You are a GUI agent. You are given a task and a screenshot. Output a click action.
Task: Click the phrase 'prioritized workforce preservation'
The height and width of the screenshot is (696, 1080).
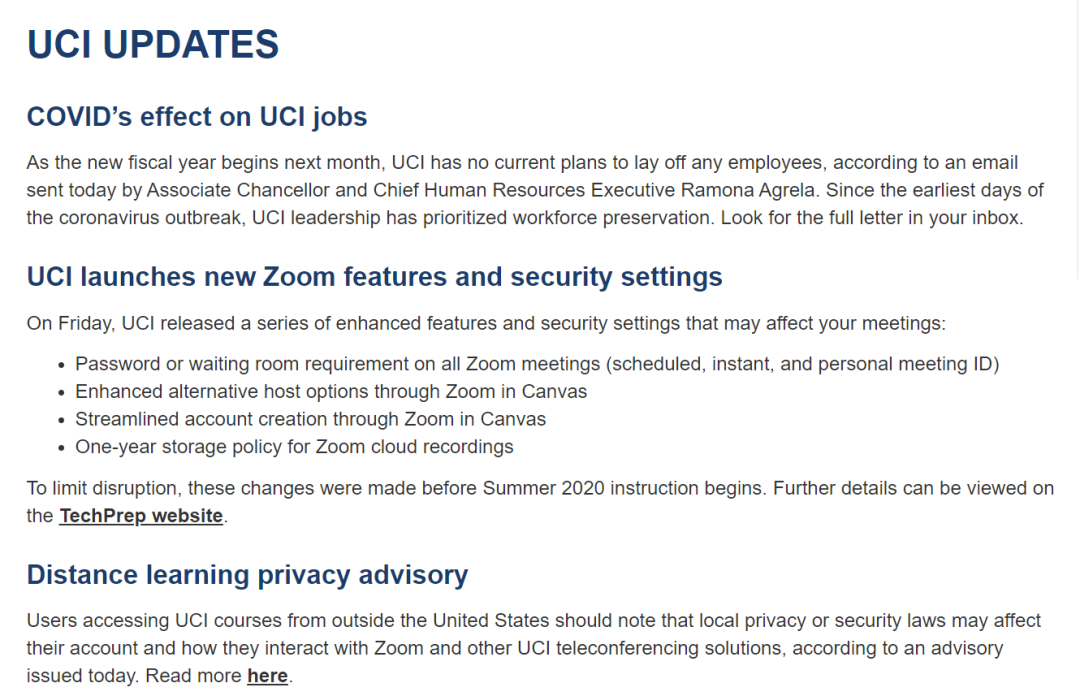[x=569, y=218]
